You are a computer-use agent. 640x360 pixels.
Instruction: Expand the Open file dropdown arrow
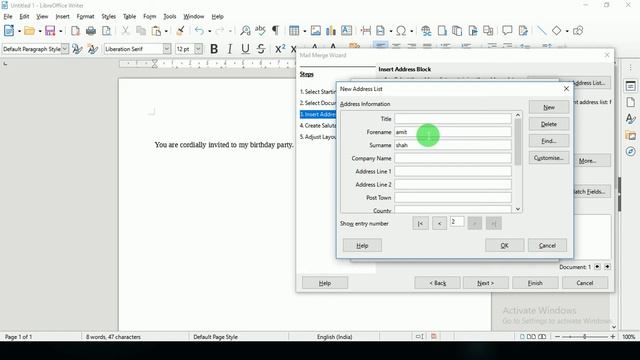click(40, 31)
